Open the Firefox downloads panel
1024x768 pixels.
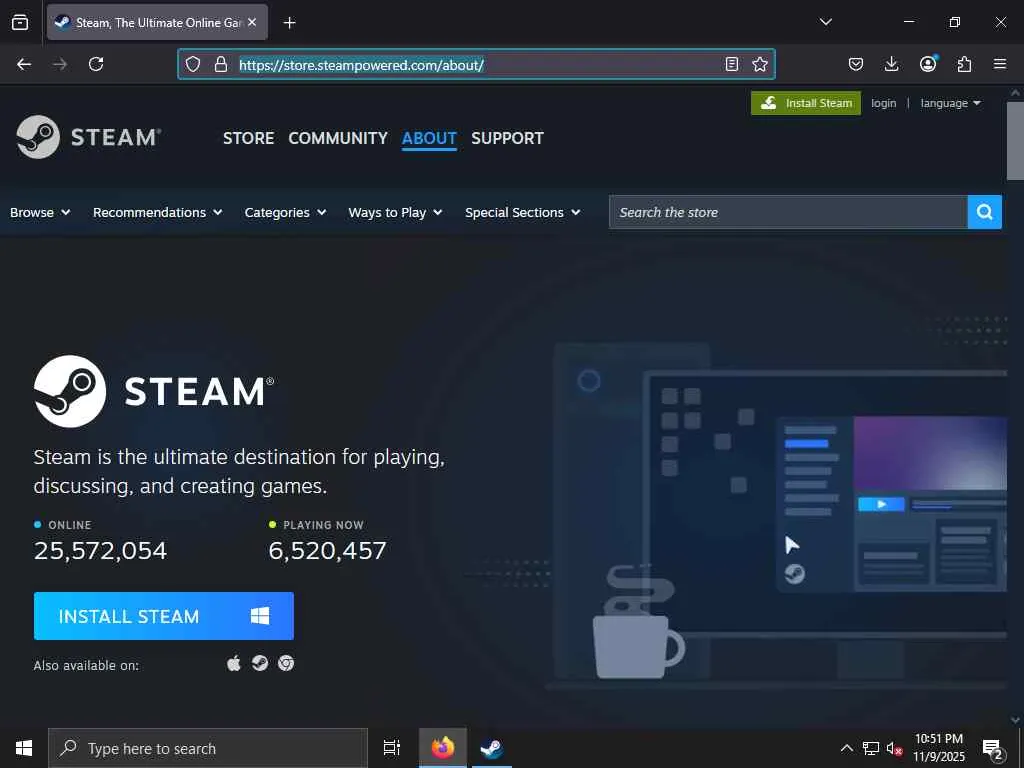pos(891,64)
